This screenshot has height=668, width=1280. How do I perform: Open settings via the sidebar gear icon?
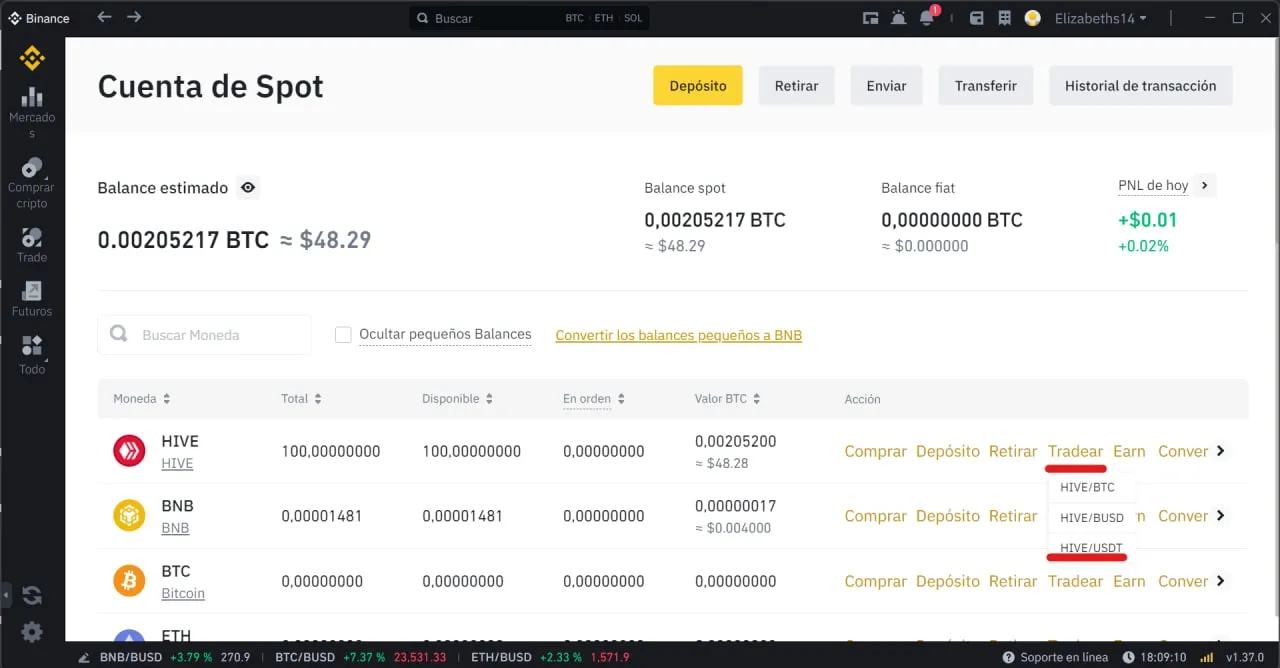click(32, 632)
